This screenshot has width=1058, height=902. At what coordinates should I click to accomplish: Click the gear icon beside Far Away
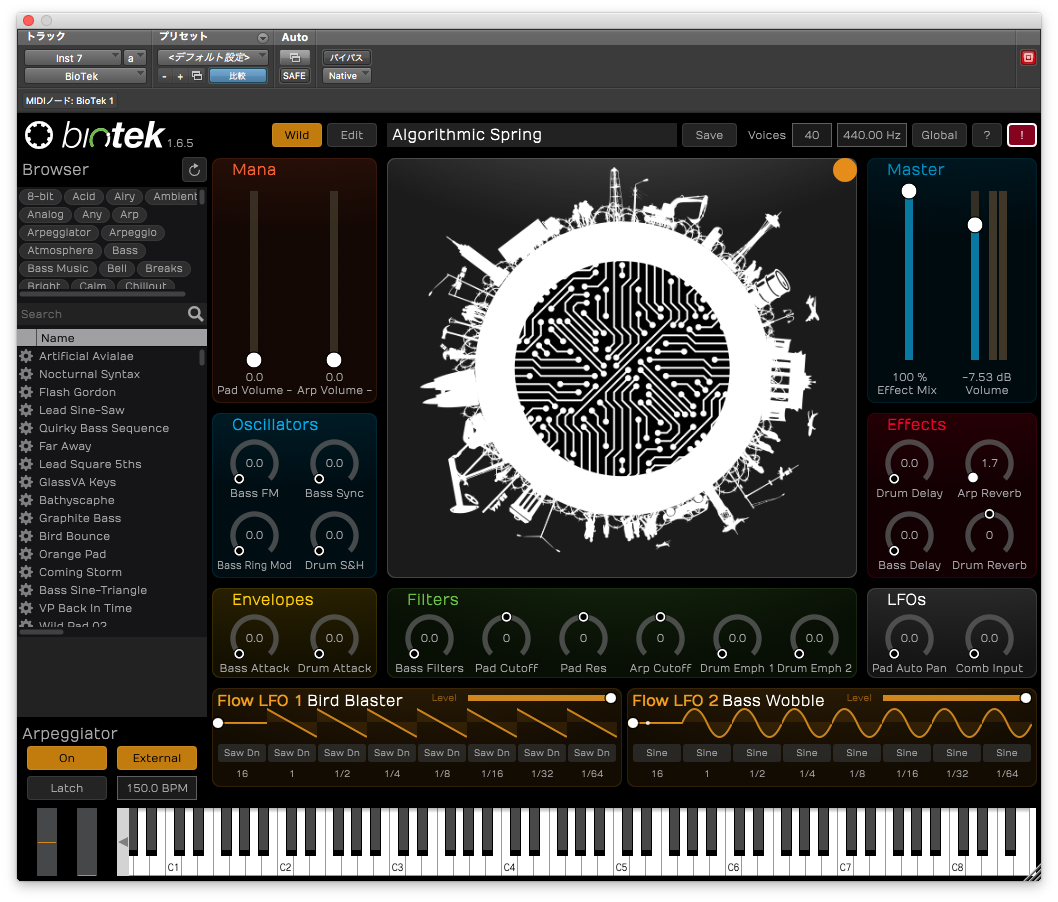click(26, 446)
